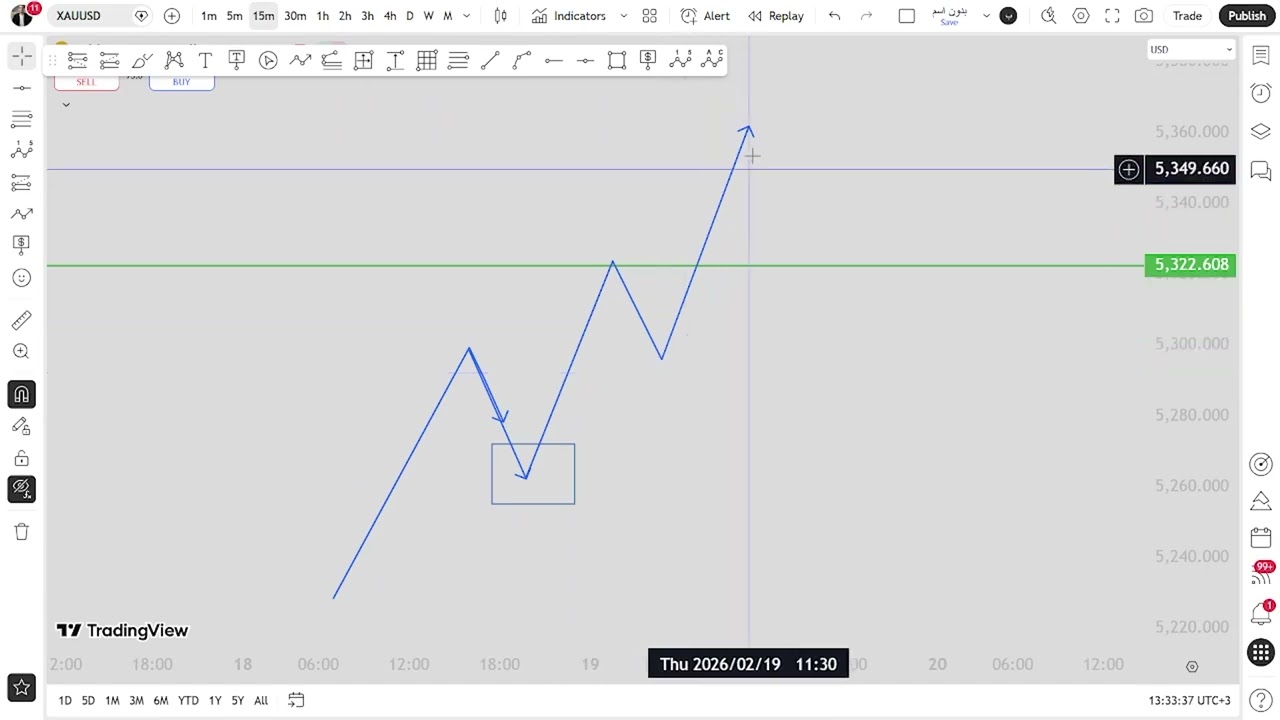Create an Alert
1280x720 pixels.
[705, 16]
